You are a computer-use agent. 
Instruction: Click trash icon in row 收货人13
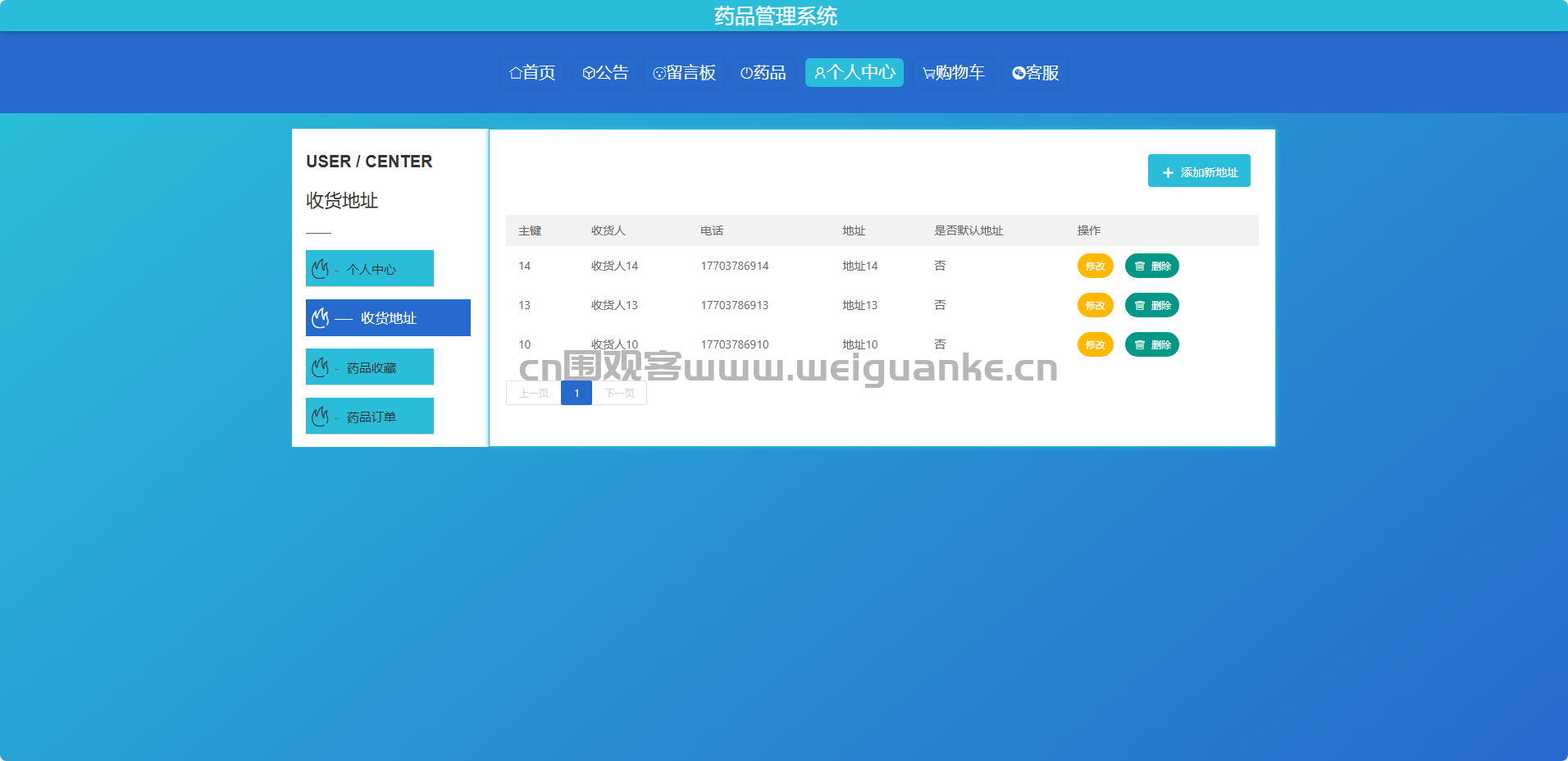coord(1140,305)
